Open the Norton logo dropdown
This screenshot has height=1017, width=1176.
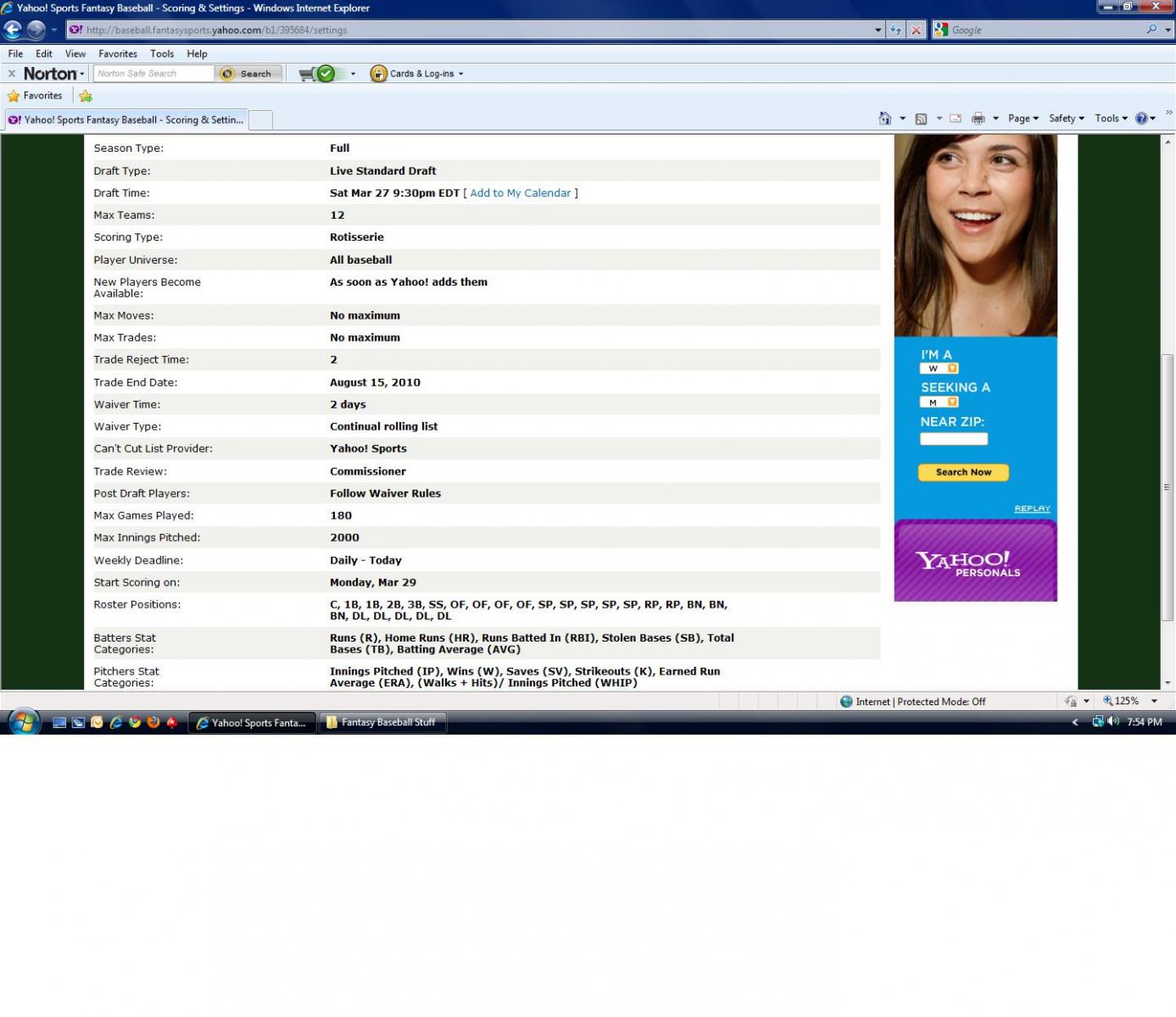[54, 74]
